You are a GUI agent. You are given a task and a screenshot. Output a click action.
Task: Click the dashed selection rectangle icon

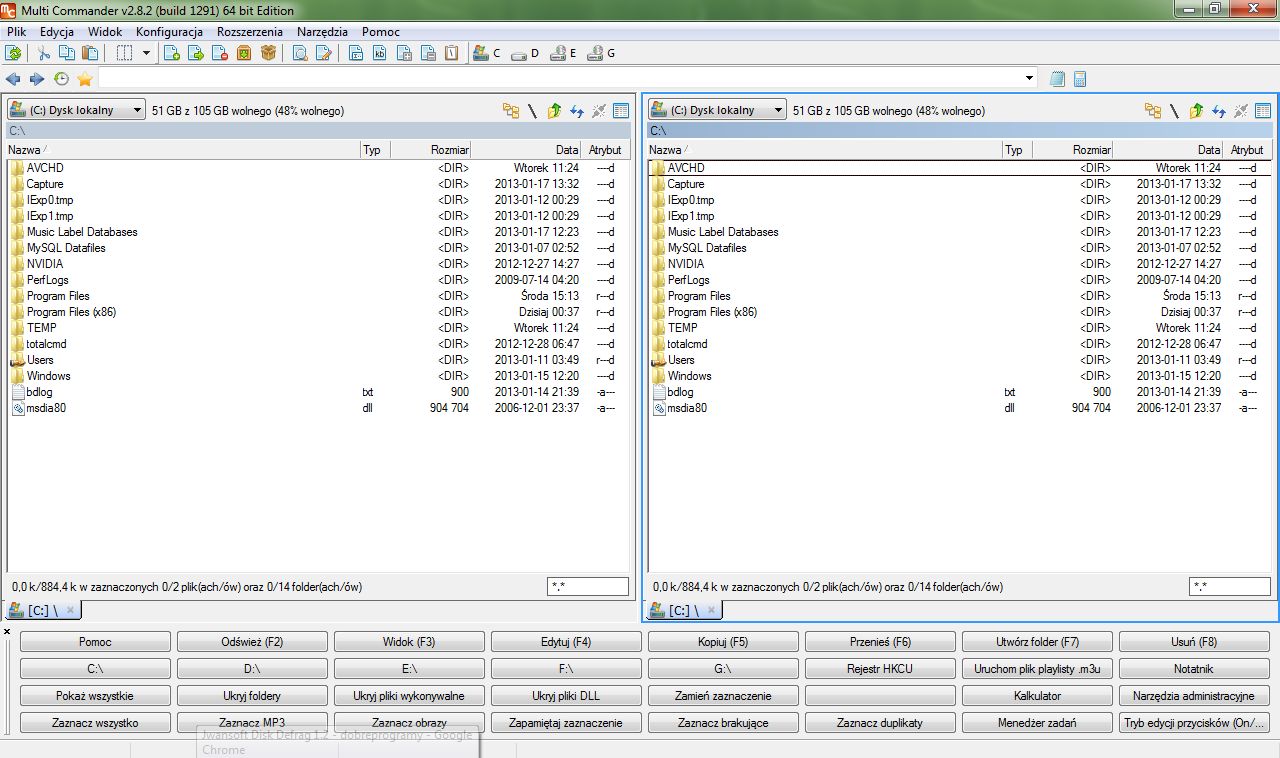point(125,53)
